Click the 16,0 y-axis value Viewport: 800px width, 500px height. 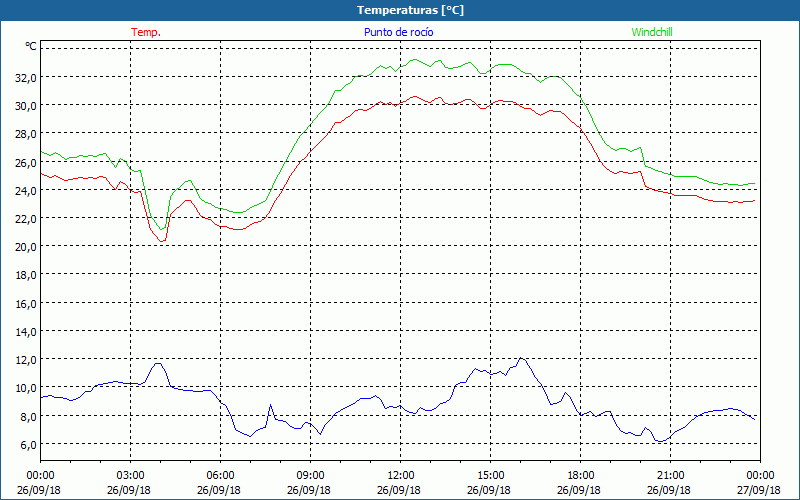(x=26, y=303)
